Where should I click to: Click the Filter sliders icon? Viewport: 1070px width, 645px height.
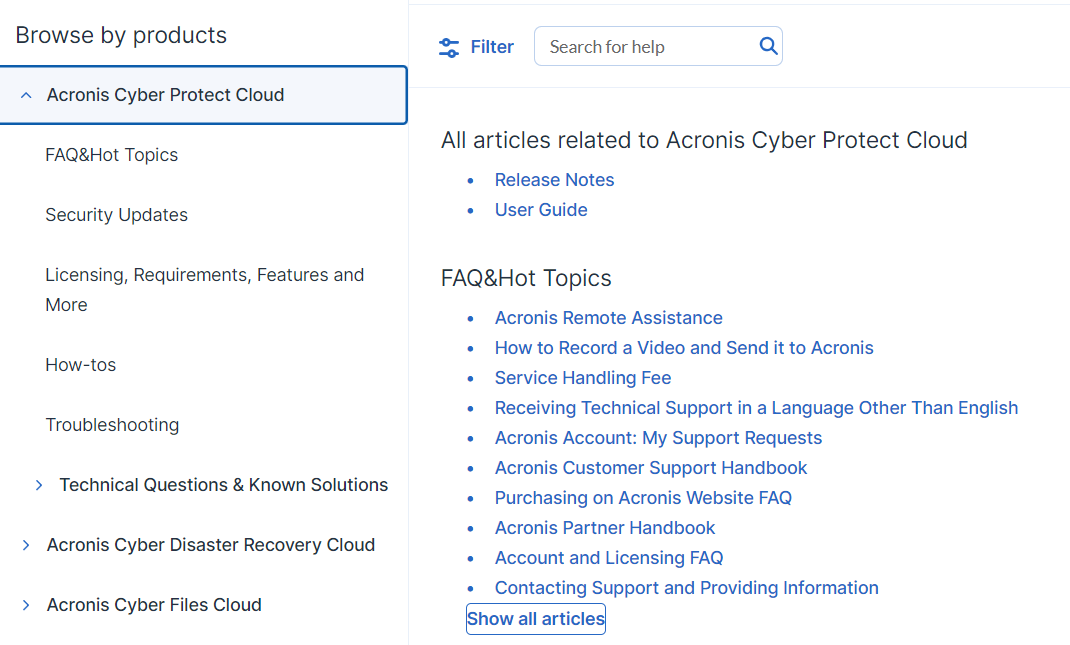[x=449, y=47]
